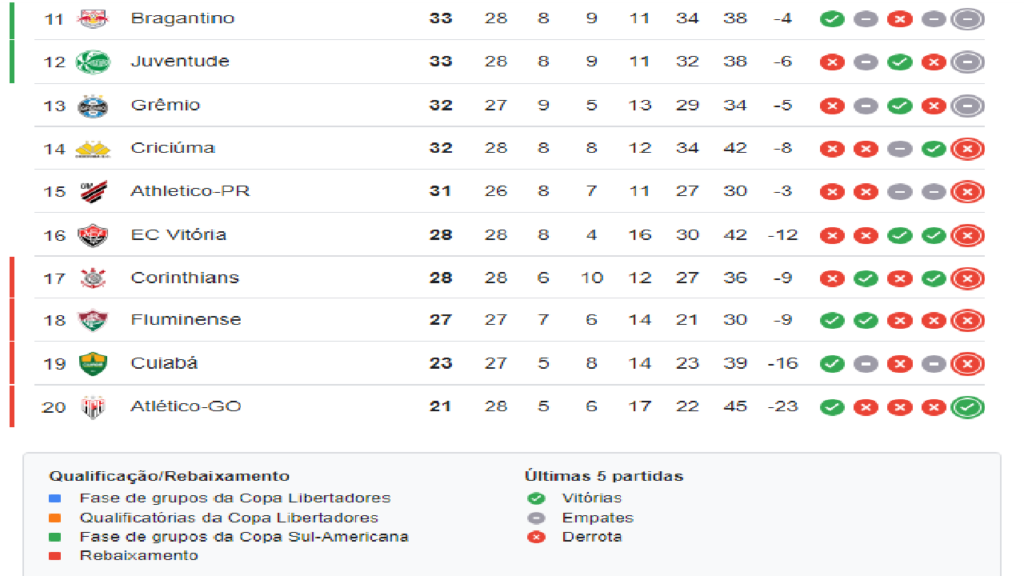Click the EC Vitória club crest
This screenshot has height=576, width=1024.
93,235
